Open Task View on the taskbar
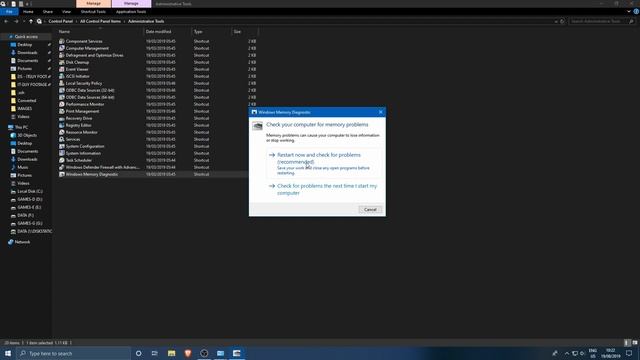Viewport: 640px width, 360px height. (155, 353)
